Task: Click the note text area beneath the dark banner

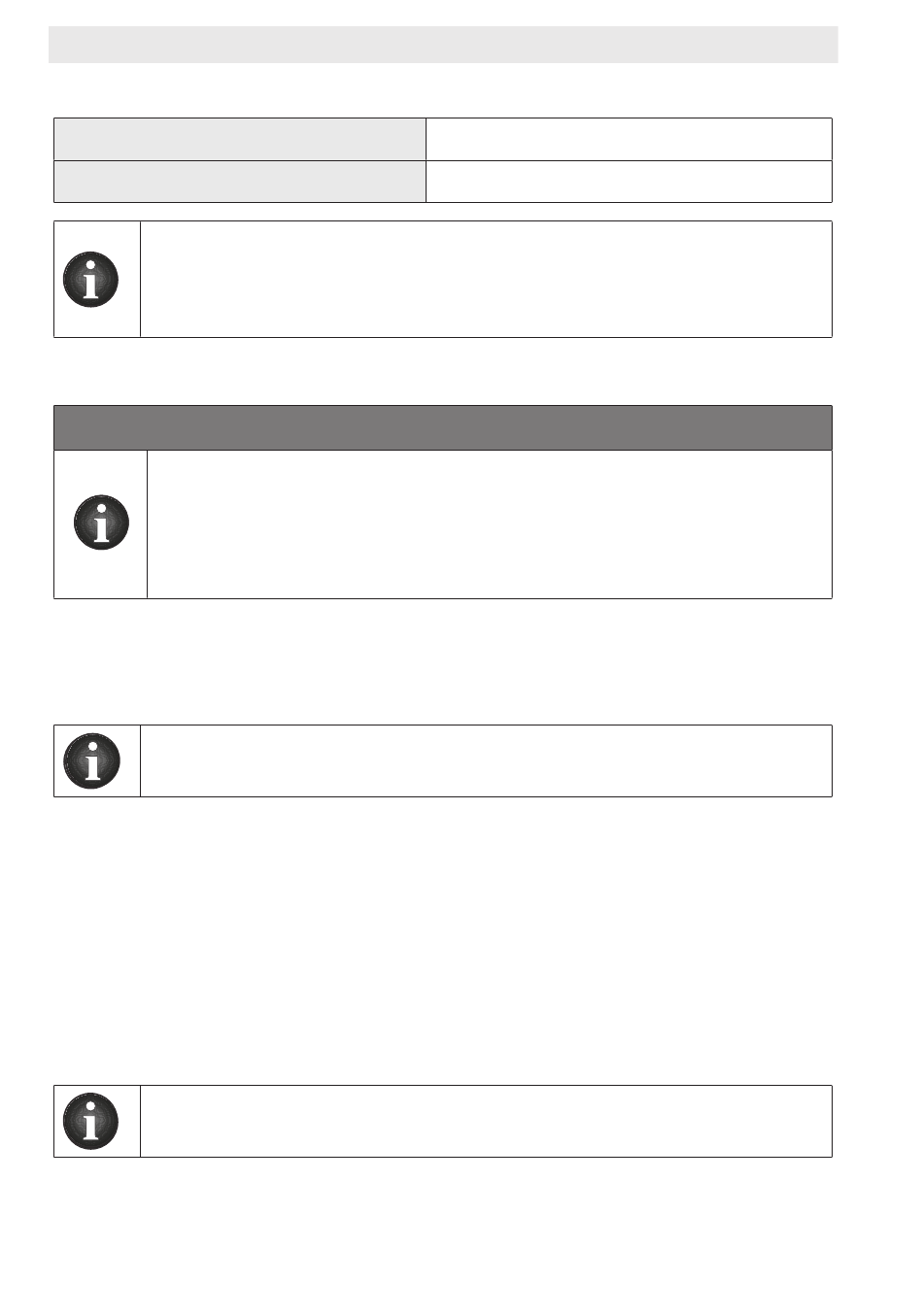Action: (490, 524)
